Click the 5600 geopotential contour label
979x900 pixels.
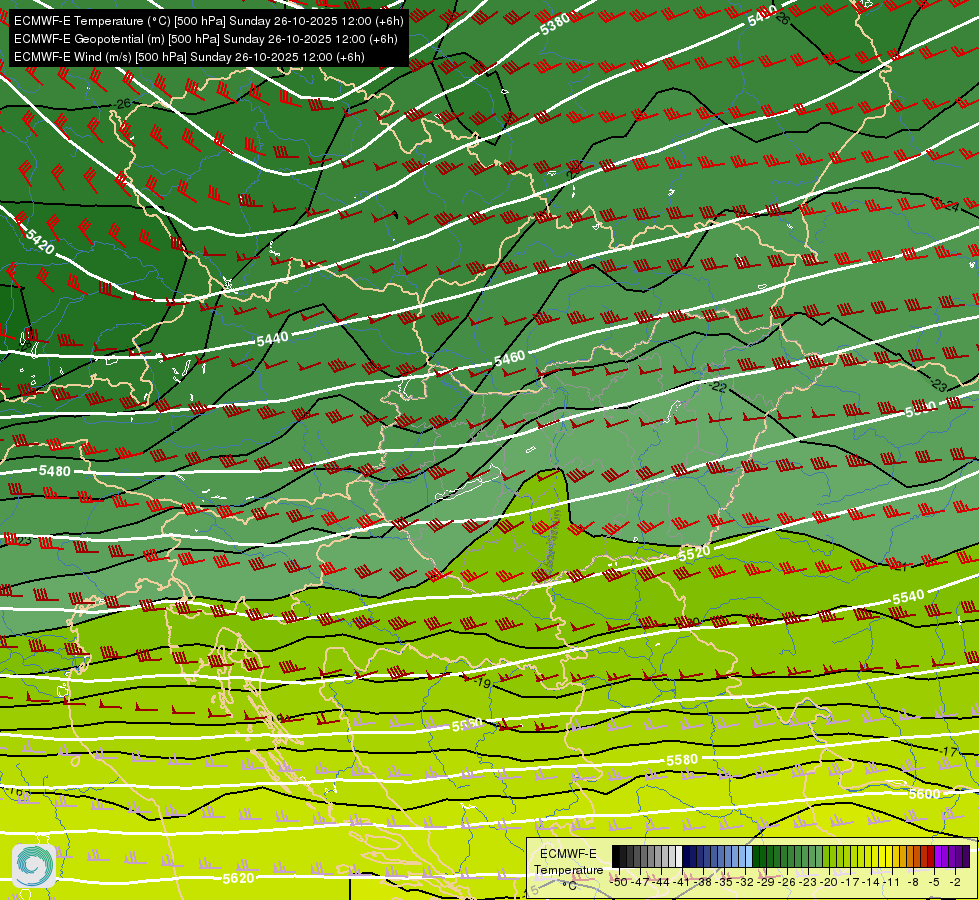(x=924, y=794)
